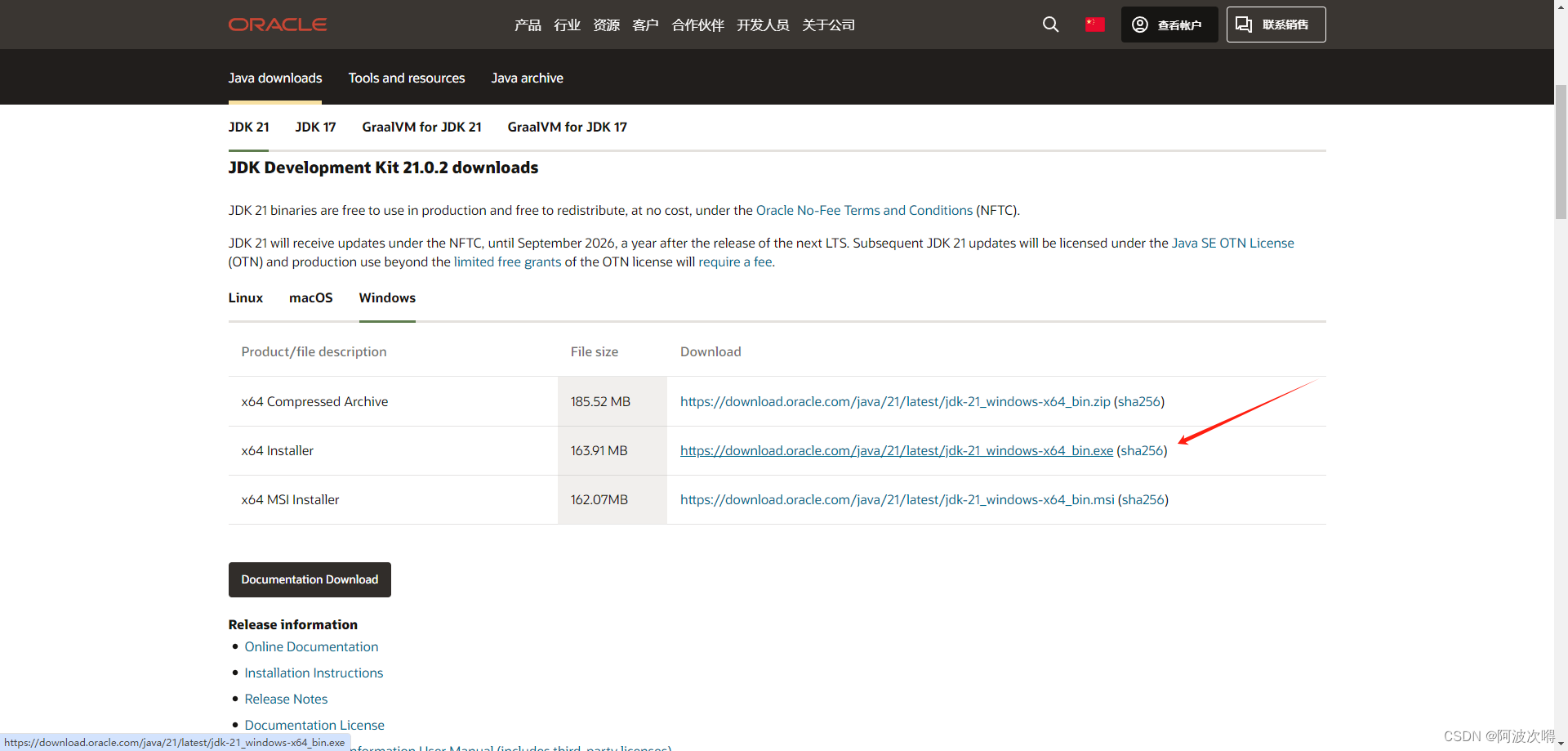
Task: Open the 查看帐户 account button
Action: pos(1169,25)
